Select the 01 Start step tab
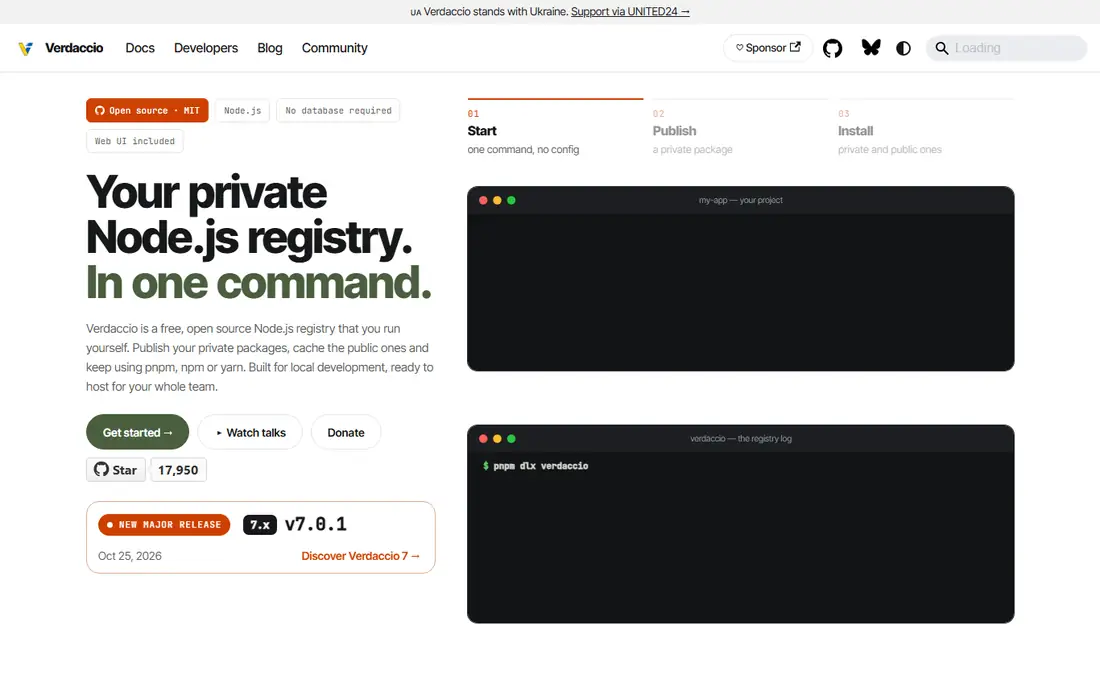This screenshot has width=1100, height=688. [x=555, y=128]
